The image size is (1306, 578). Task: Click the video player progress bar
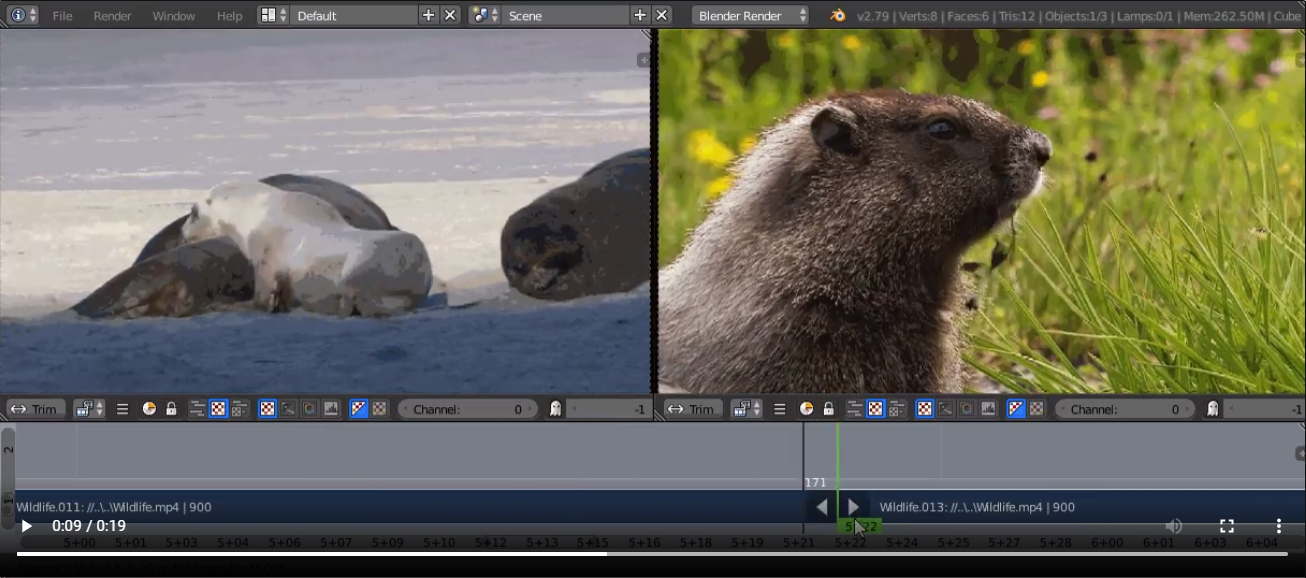coord(653,553)
